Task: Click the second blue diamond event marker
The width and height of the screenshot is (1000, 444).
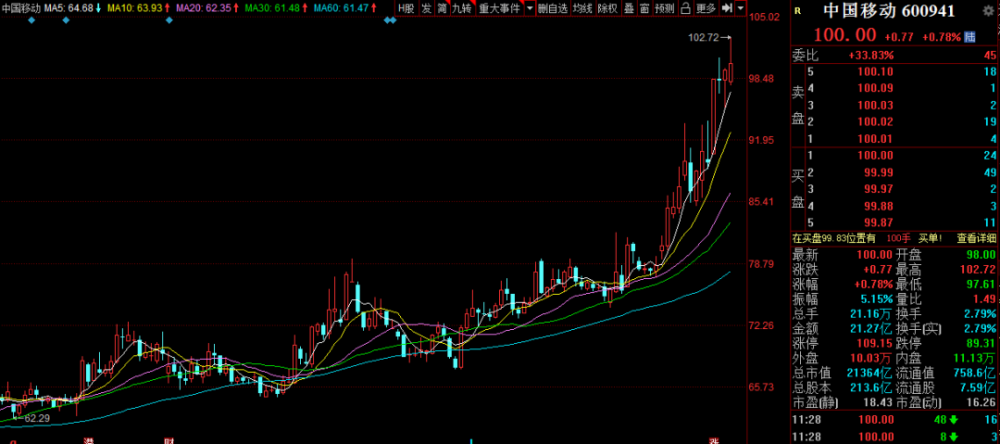Action: [x=65, y=20]
